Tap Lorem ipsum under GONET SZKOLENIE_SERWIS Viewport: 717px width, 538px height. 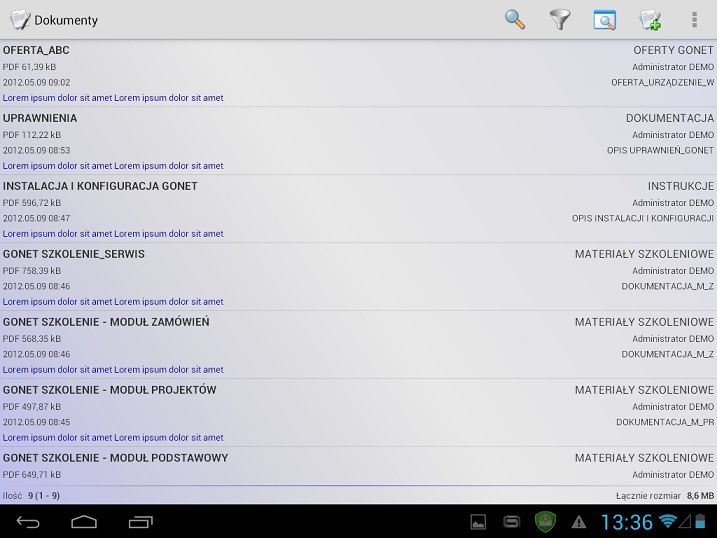pos(113,302)
